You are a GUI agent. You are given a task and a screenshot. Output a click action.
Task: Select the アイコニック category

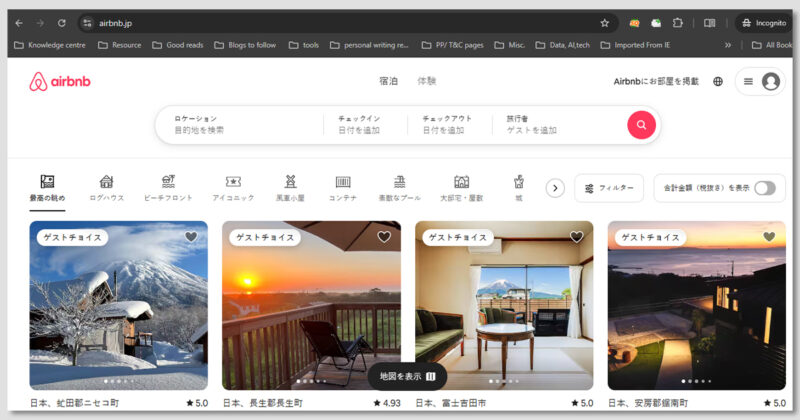coord(233,188)
